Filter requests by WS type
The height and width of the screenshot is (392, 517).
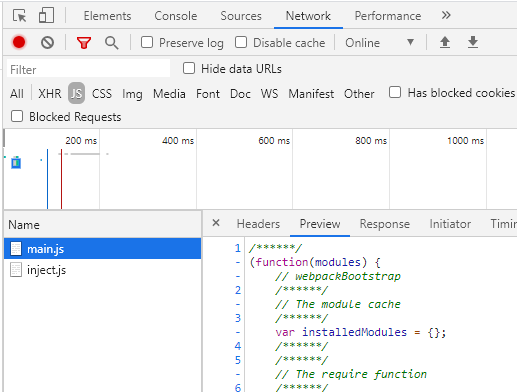[269, 94]
